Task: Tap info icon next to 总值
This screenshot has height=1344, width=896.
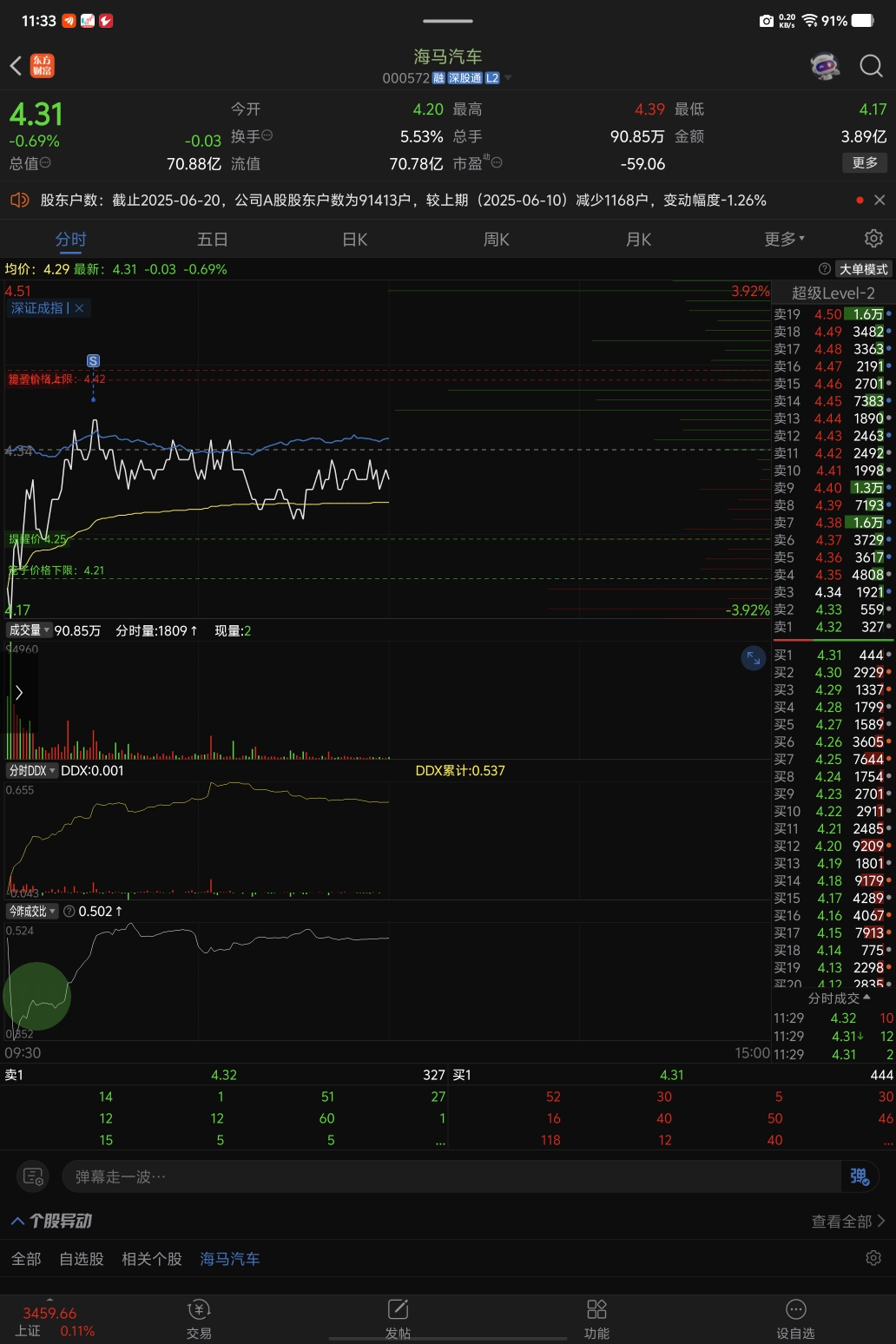Action: 45,162
